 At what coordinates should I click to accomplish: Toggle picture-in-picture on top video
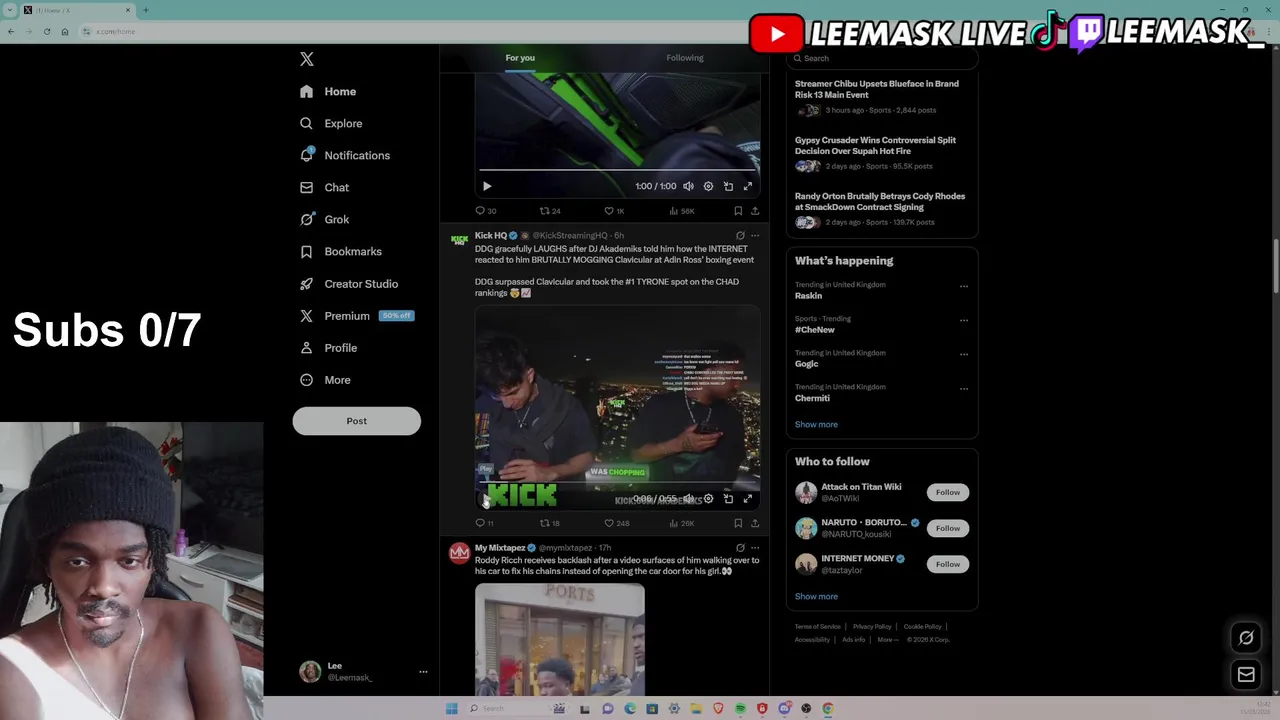pos(728,186)
